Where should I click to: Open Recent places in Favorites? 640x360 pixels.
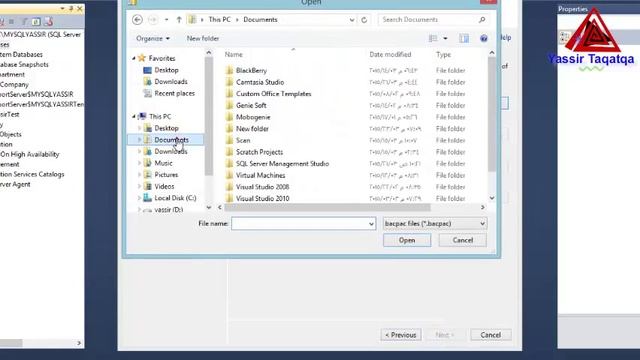[174, 93]
